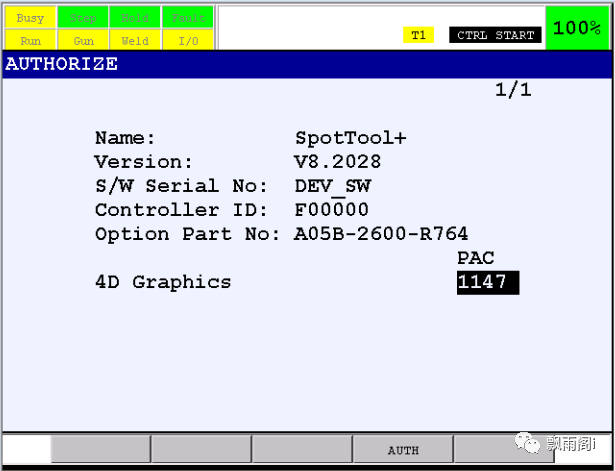
Task: Click the serial number DEV_SW
Action: 333,186
